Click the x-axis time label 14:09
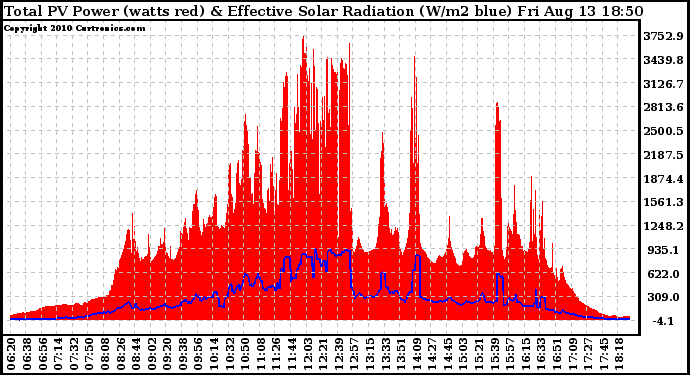Image resolution: width=690 pixels, height=375 pixels. coord(417,354)
